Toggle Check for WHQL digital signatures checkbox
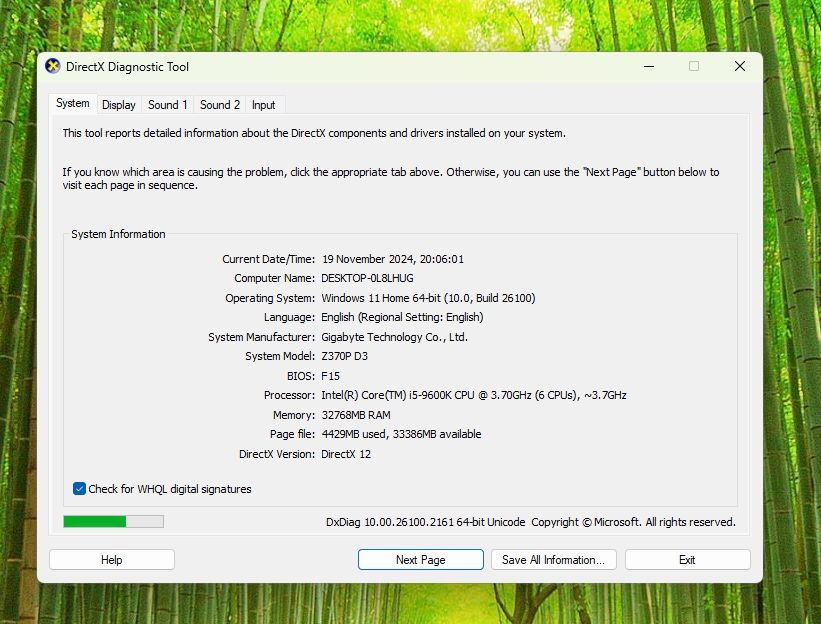821x624 pixels. [x=80, y=489]
